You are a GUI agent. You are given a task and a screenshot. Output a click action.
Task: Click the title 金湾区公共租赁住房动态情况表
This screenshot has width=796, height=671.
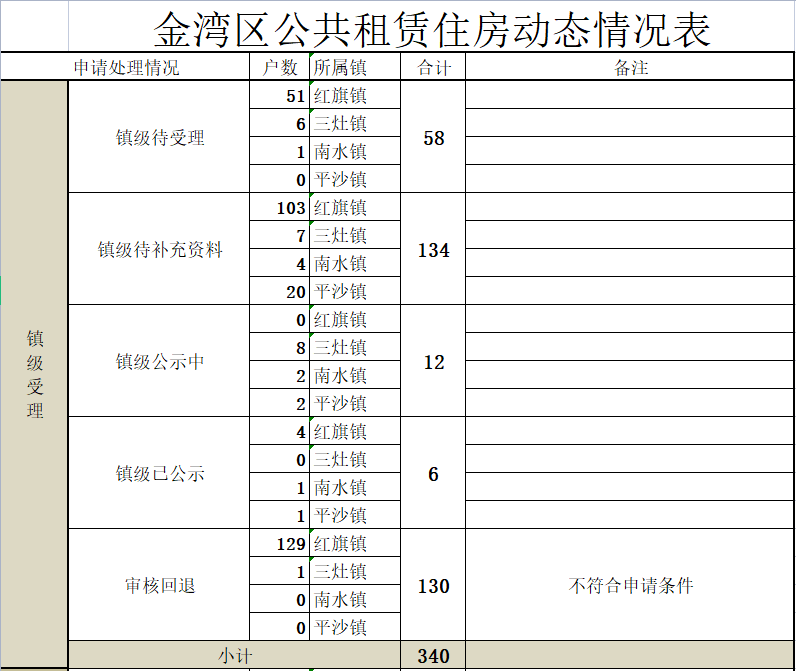(x=432, y=30)
